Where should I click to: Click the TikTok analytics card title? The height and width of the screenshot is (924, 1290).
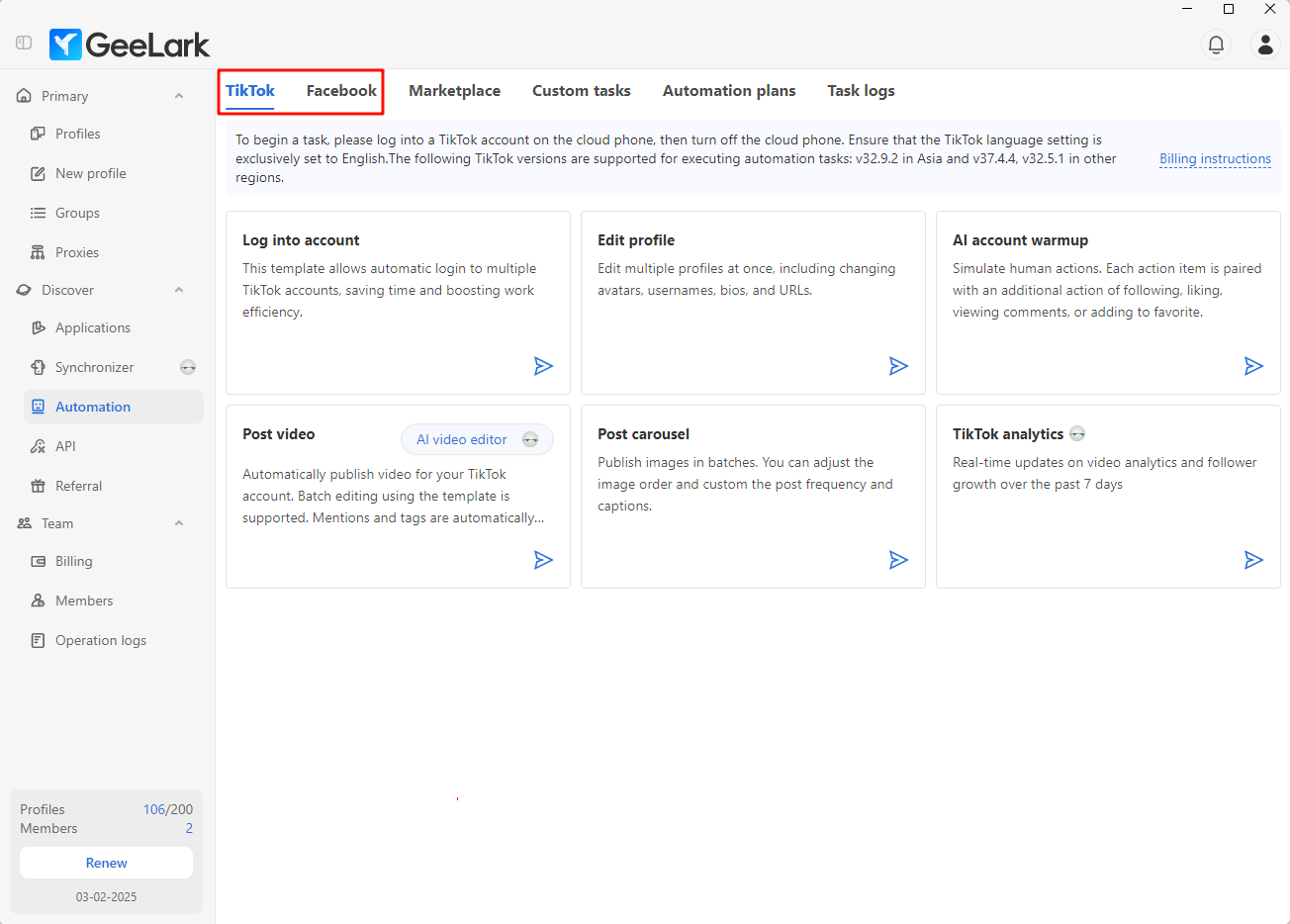[x=1008, y=434]
